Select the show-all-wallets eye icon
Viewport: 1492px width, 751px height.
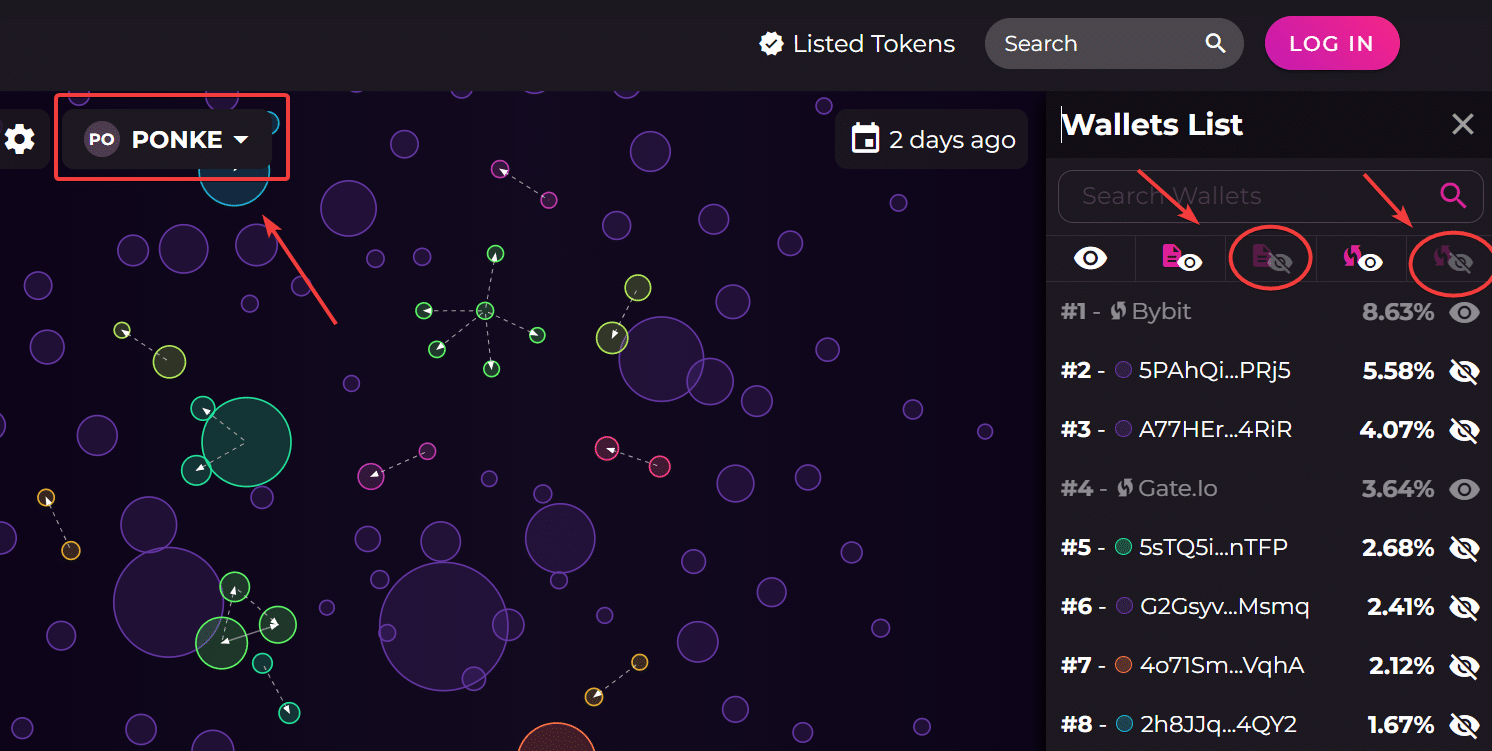click(1090, 258)
